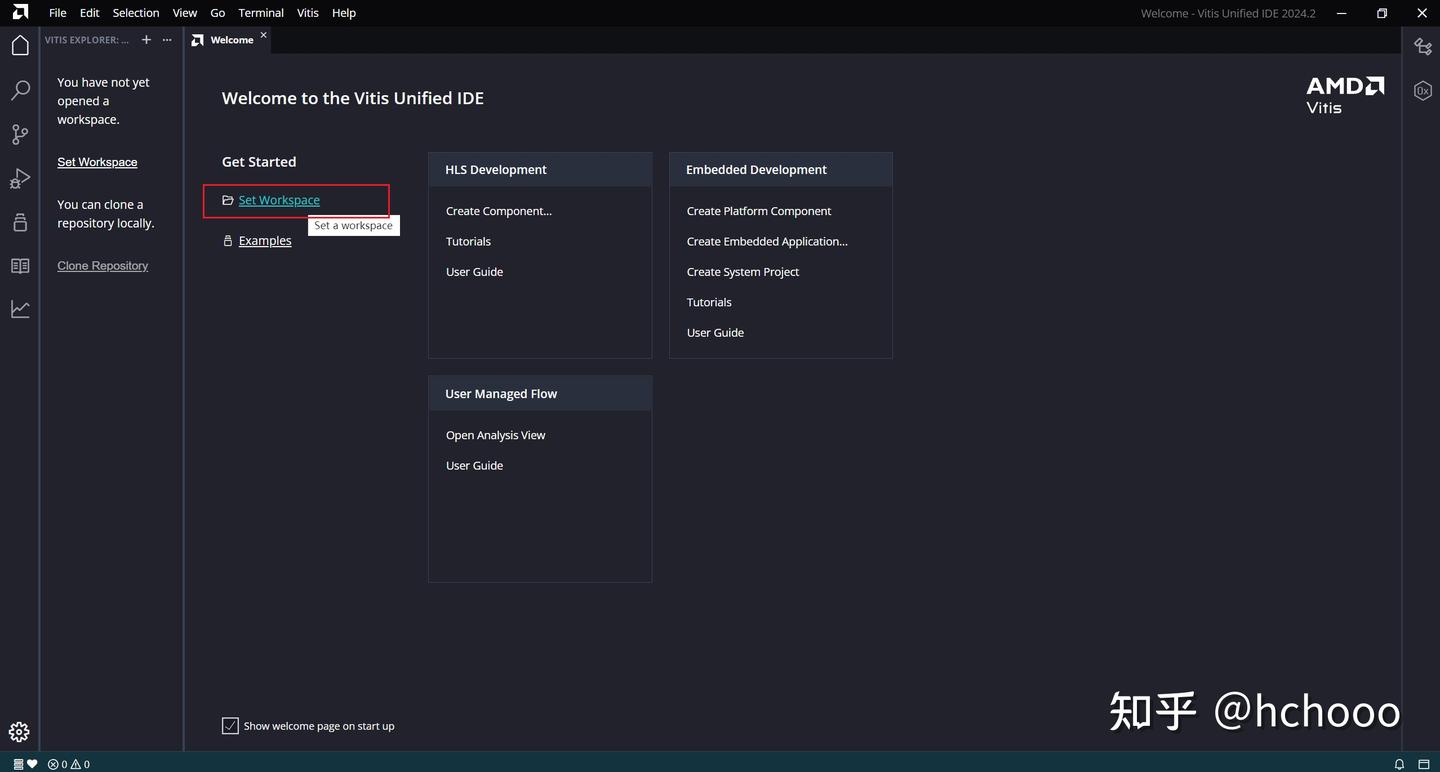Click the User Managed Flow card header
1440x772 pixels.
point(540,394)
